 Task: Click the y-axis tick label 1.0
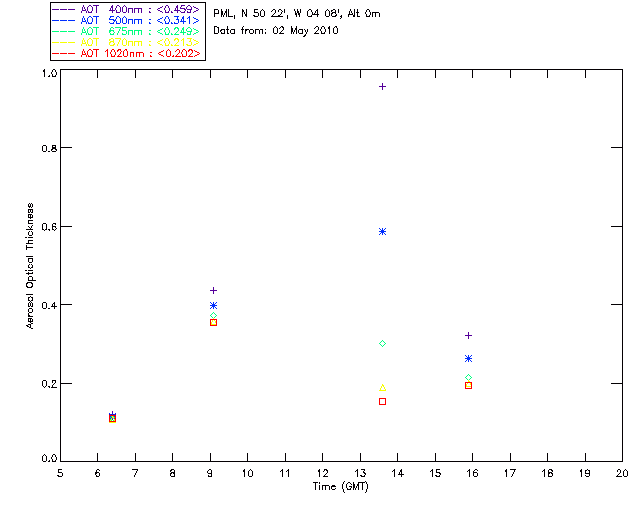(x=49, y=73)
